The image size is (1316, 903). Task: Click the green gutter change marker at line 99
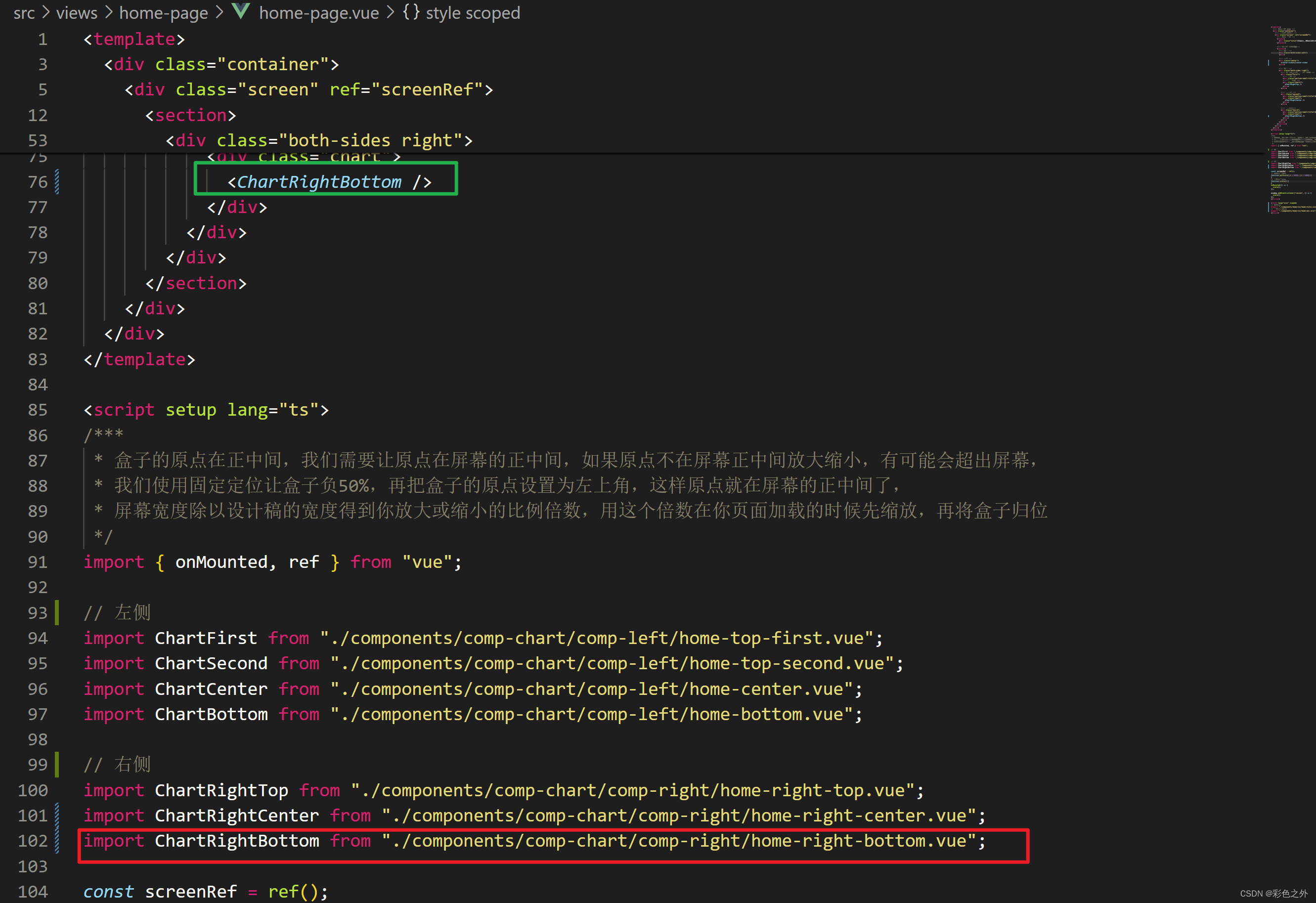pos(57,764)
